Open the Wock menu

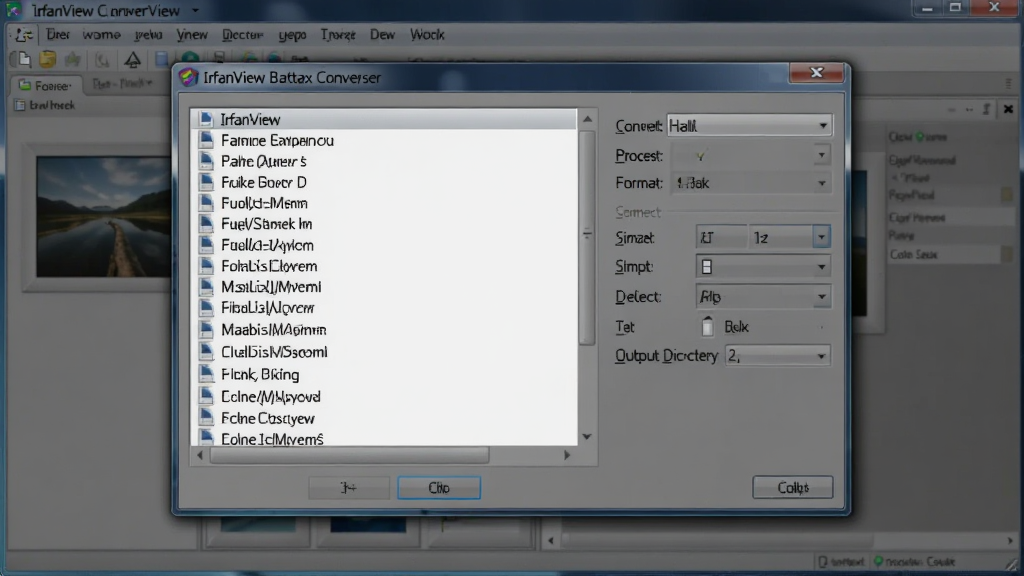click(x=427, y=35)
